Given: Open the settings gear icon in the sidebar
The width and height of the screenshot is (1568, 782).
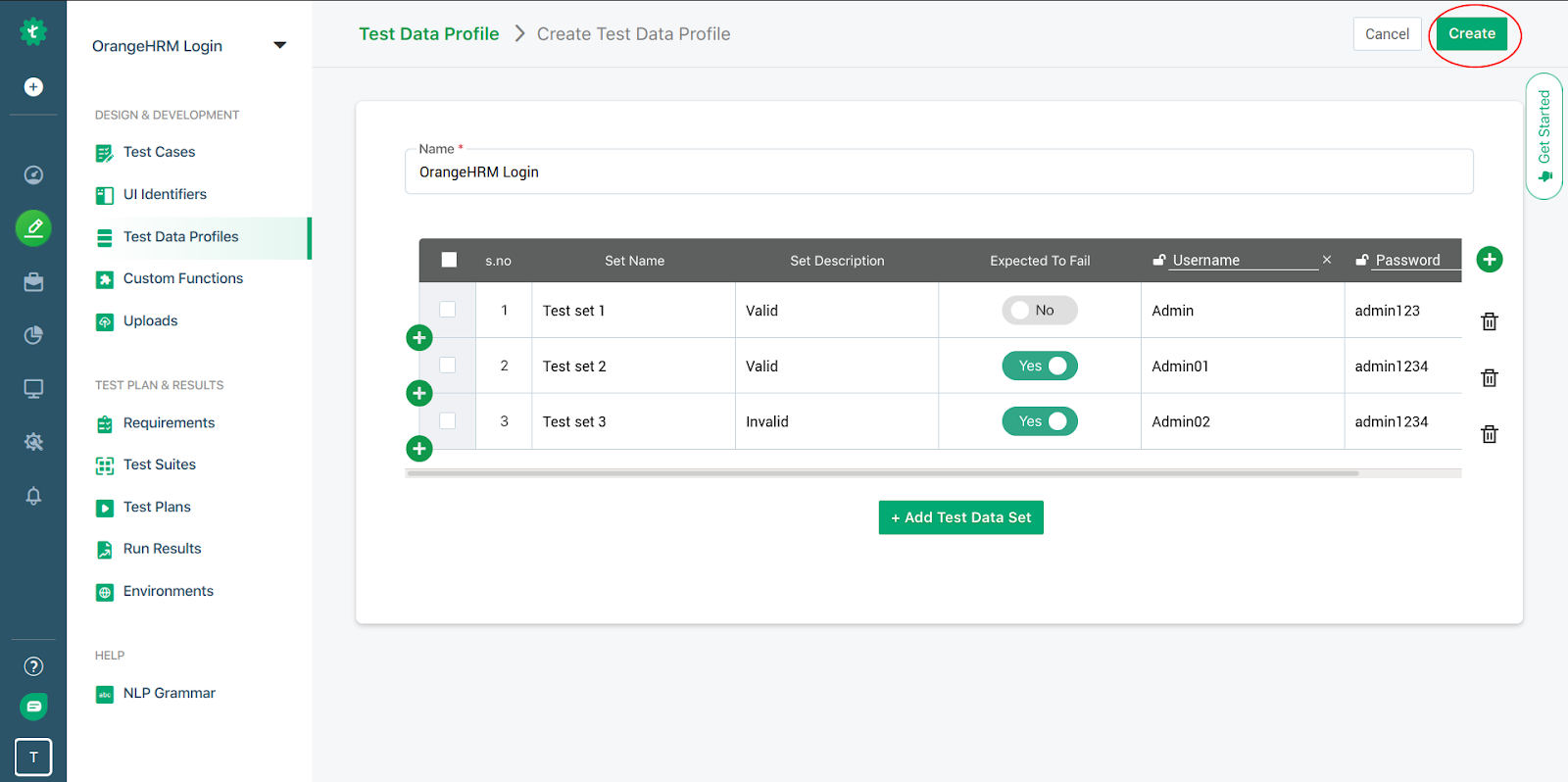Looking at the screenshot, I should pos(33,442).
